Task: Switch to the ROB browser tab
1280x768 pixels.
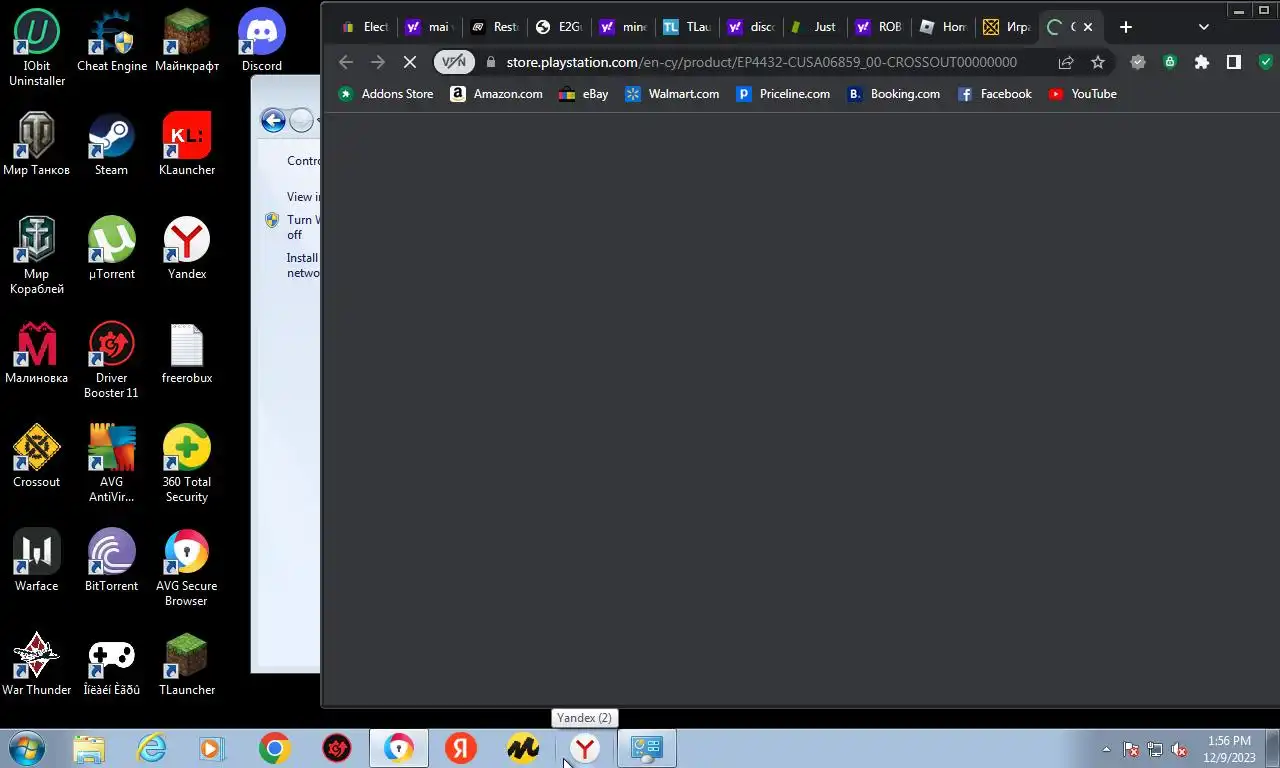Action: [x=877, y=27]
